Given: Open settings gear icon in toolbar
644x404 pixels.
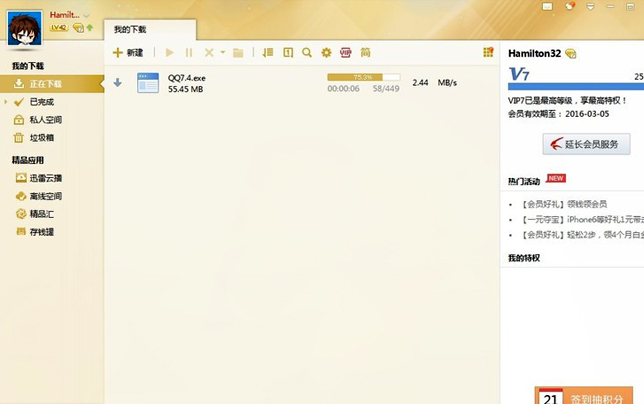Looking at the screenshot, I should (326, 53).
